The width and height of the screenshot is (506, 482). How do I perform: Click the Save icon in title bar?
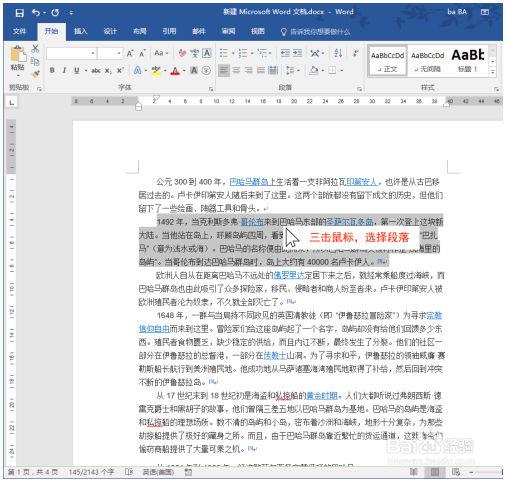tap(20, 13)
